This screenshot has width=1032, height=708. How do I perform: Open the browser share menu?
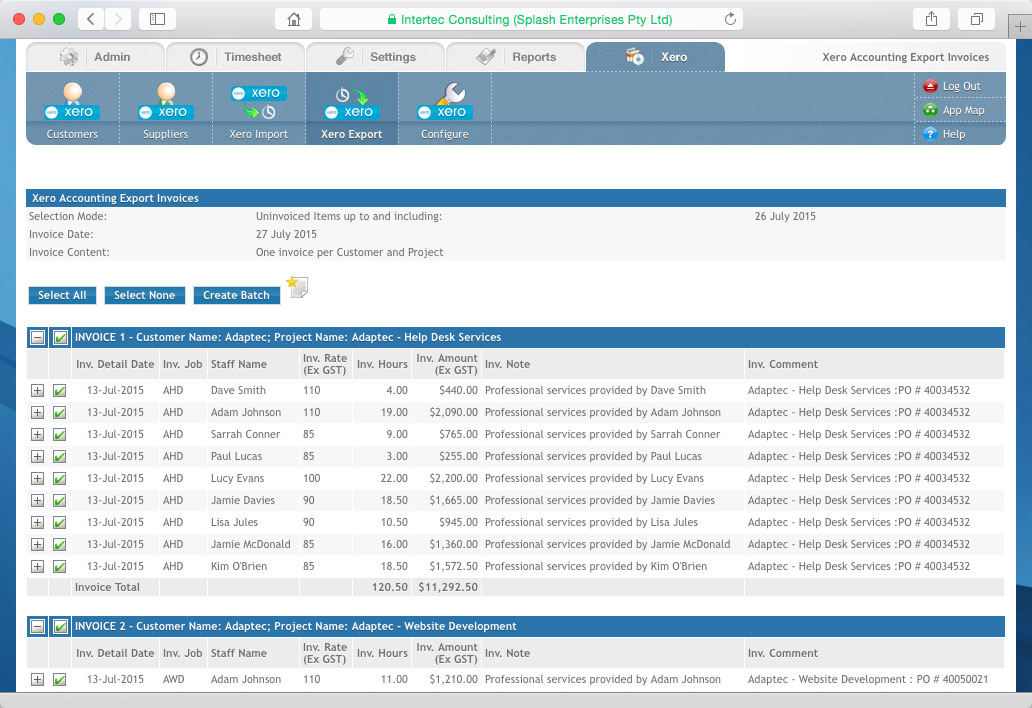[931, 19]
